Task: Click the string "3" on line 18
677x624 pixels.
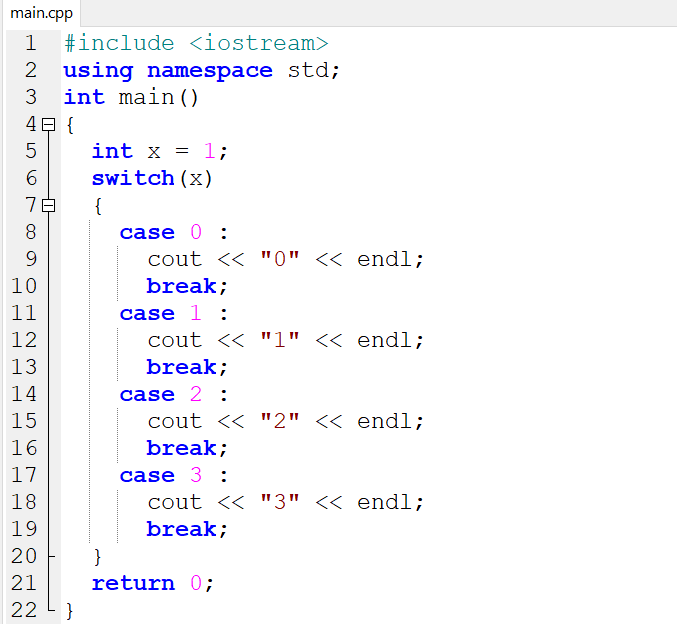Action: (280, 502)
